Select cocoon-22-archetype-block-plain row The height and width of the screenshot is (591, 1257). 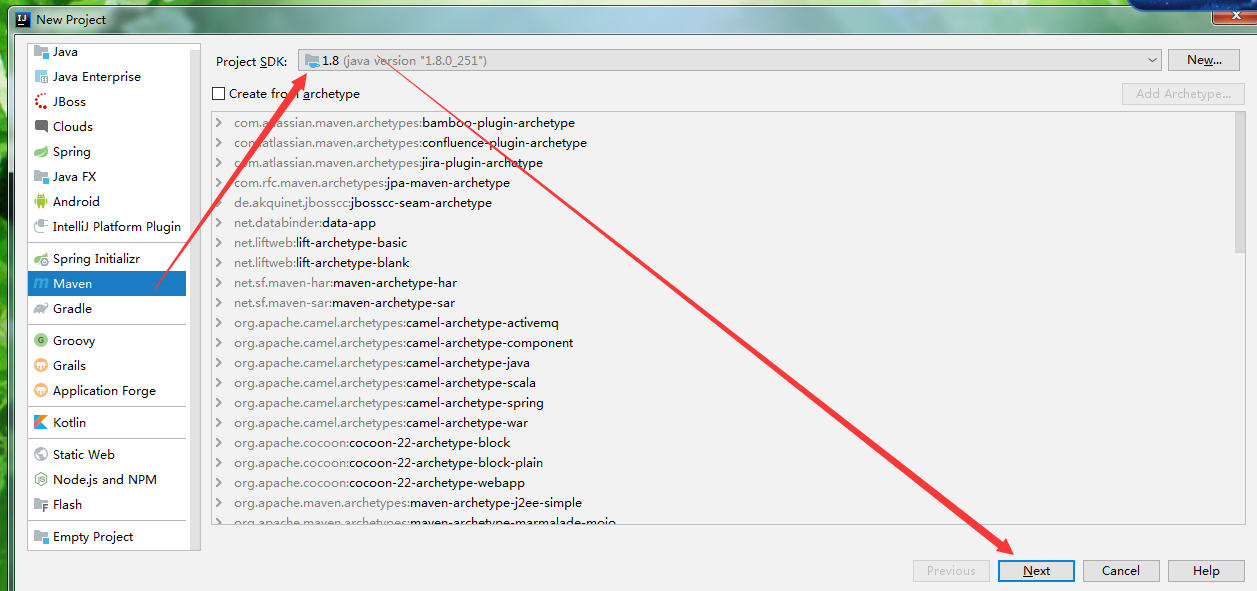pyautogui.click(x=722, y=463)
